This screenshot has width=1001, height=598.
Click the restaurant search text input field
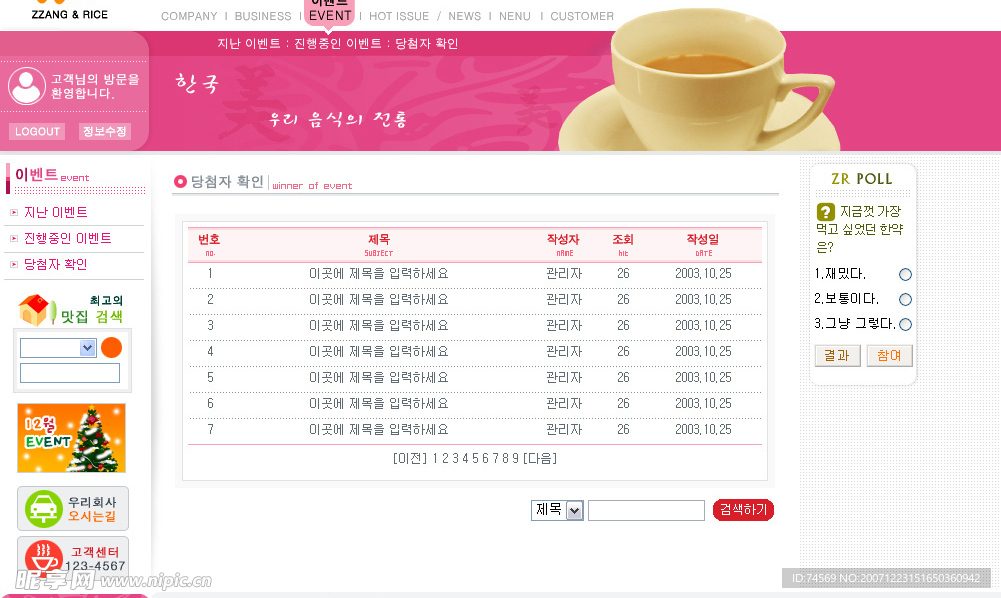click(x=70, y=373)
